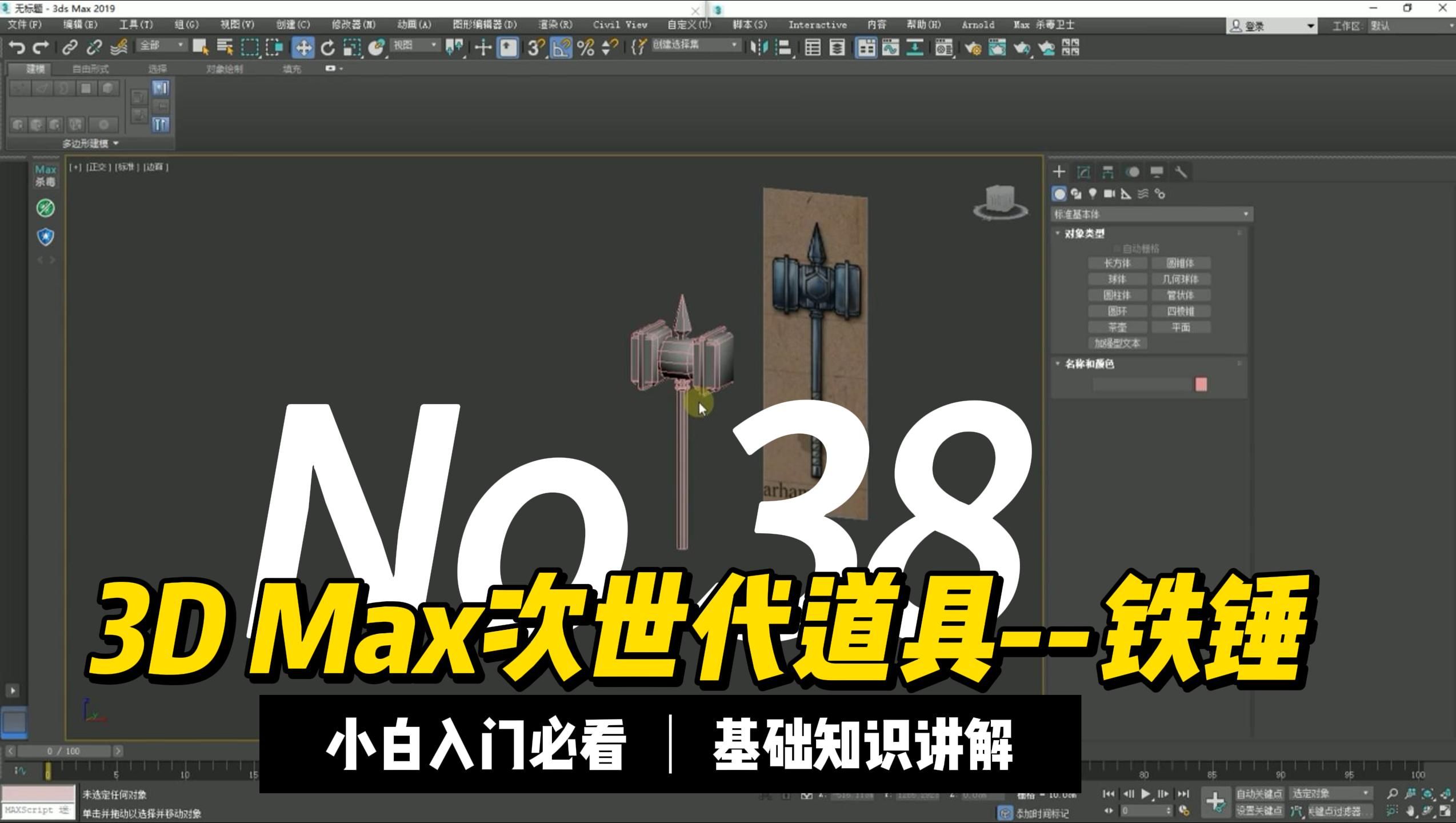The image size is (1456, 823).
Task: Activate the 选择并均匀缩放 (Scale) tool
Action: [352, 47]
